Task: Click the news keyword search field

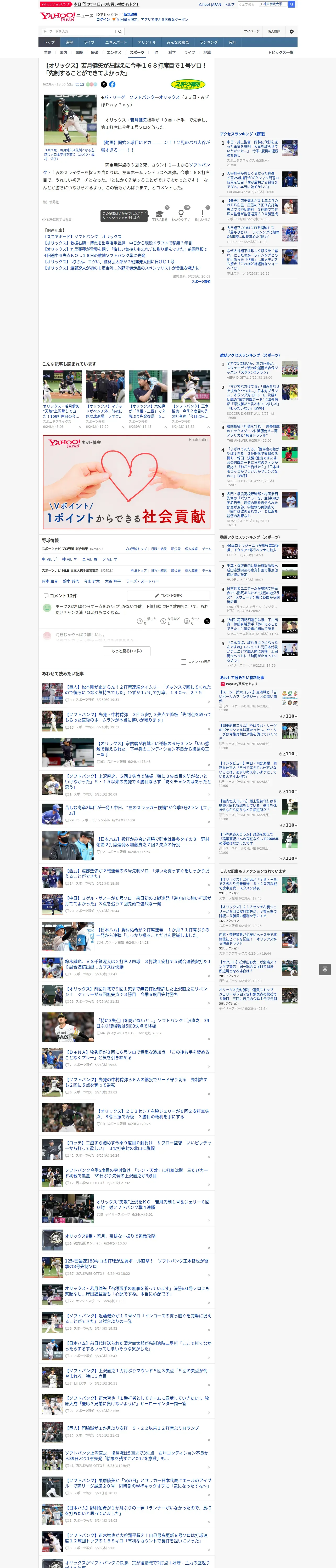Action: 79,32
